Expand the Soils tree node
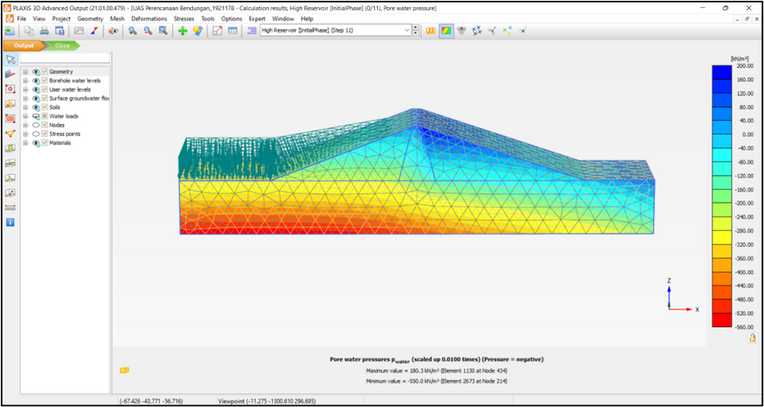This screenshot has height=407, width=764. click(x=25, y=107)
